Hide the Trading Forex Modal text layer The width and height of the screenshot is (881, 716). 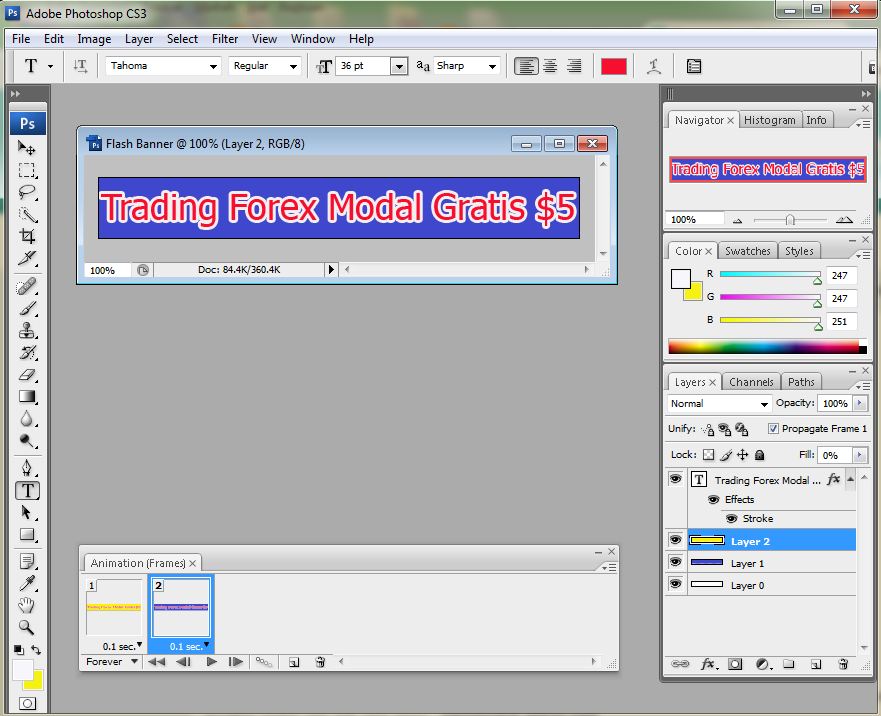[675, 479]
